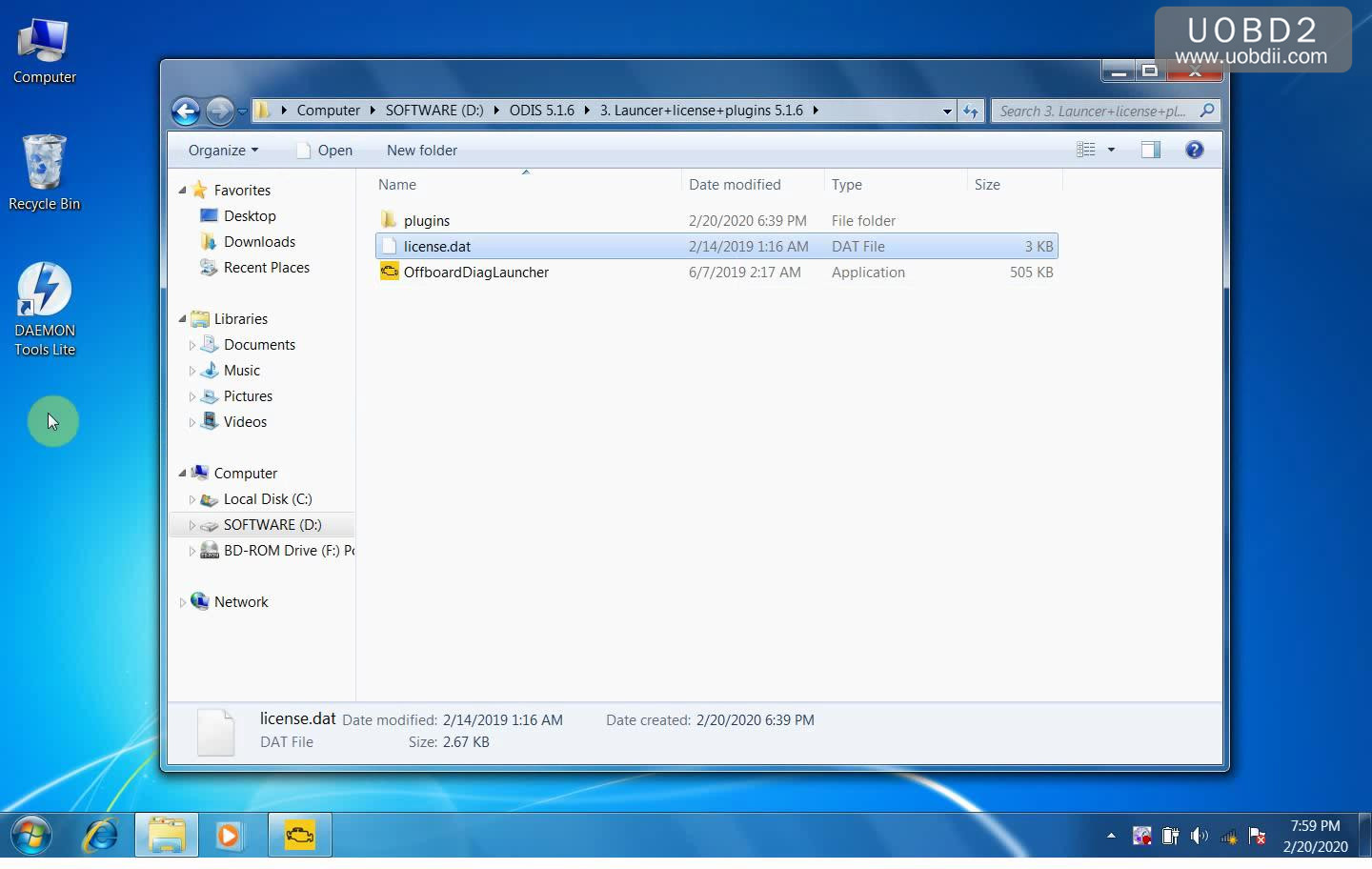Select the Downloads item under Favorites
The width and height of the screenshot is (1372, 869).
259,242
